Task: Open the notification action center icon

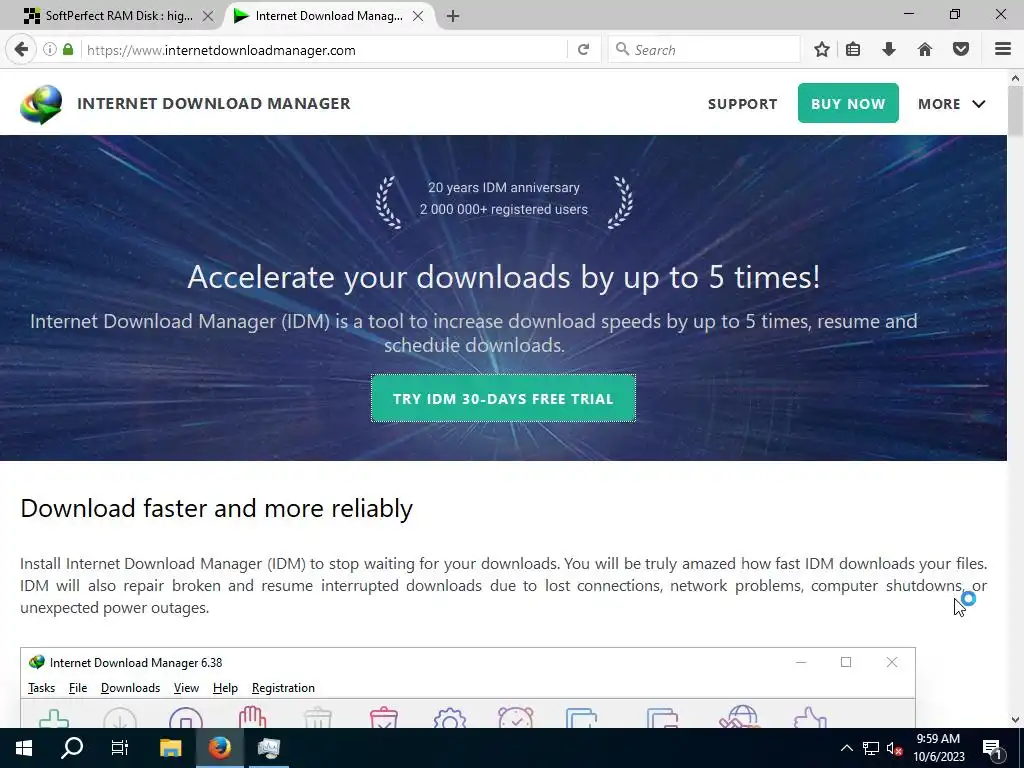Action: pos(993,749)
